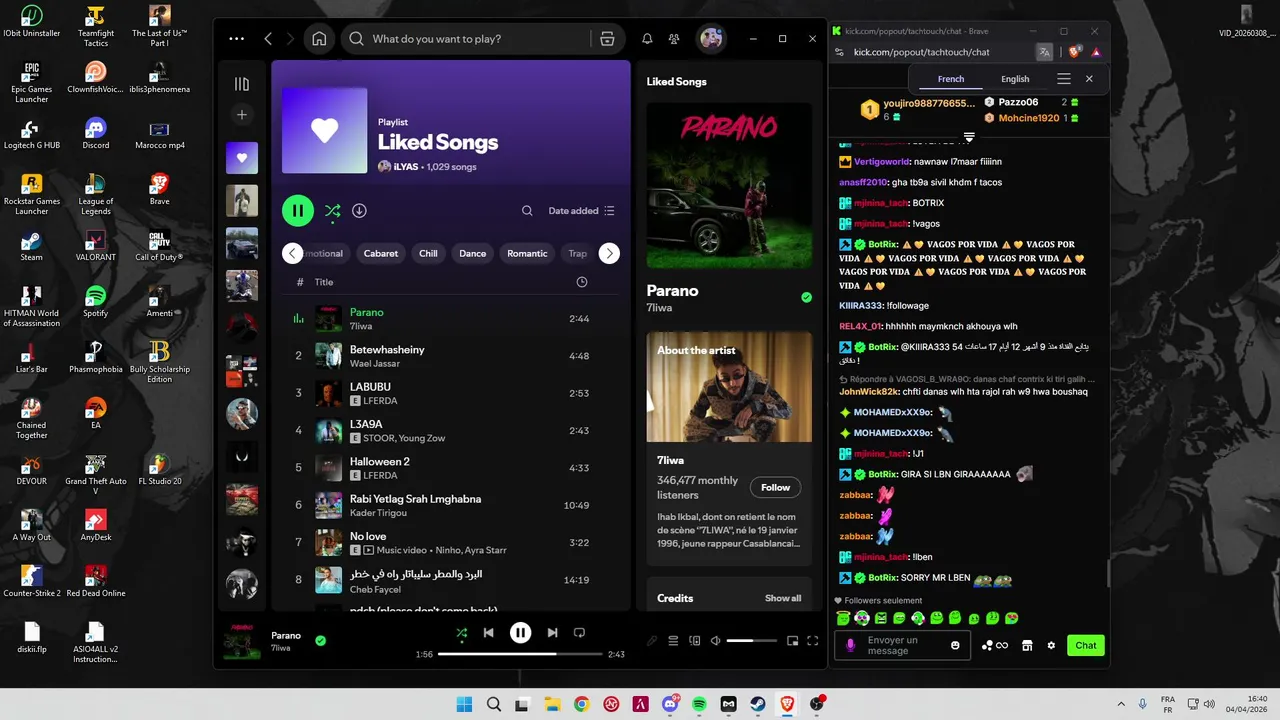Click green saved checkmark next to Parano title
The width and height of the screenshot is (1280, 720).
(x=806, y=297)
